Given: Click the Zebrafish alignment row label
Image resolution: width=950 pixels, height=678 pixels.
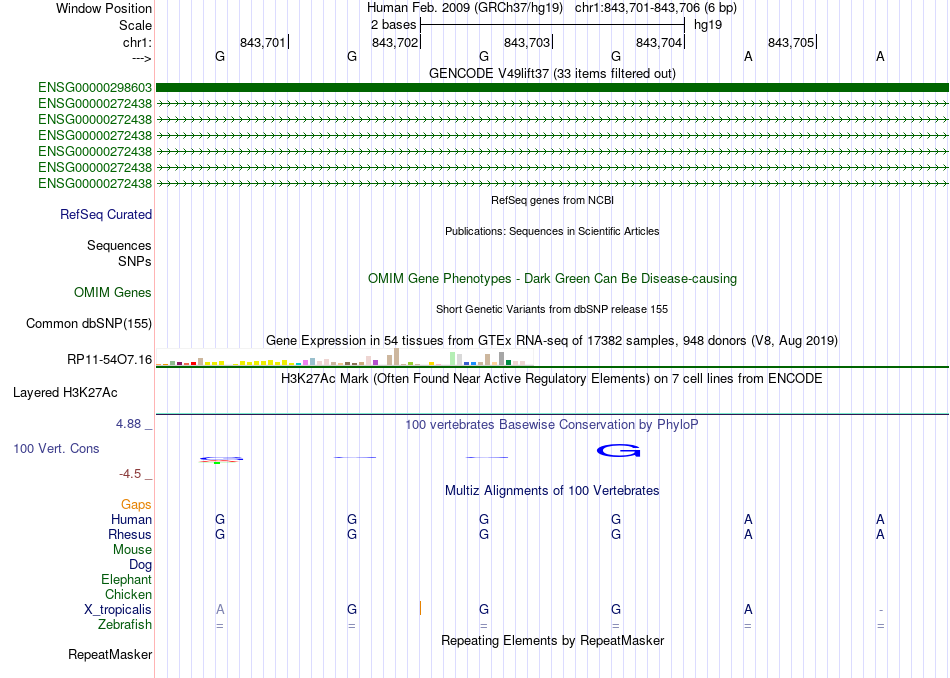Looking at the screenshot, I should tap(125, 624).
